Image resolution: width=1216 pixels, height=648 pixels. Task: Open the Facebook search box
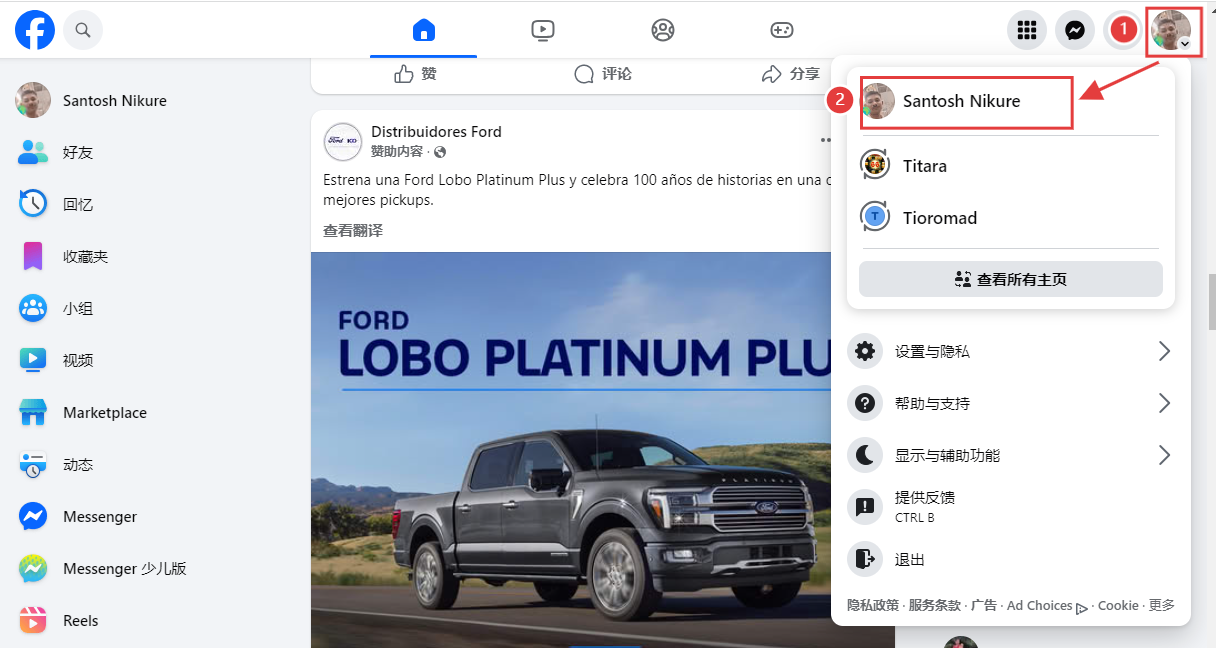83,30
